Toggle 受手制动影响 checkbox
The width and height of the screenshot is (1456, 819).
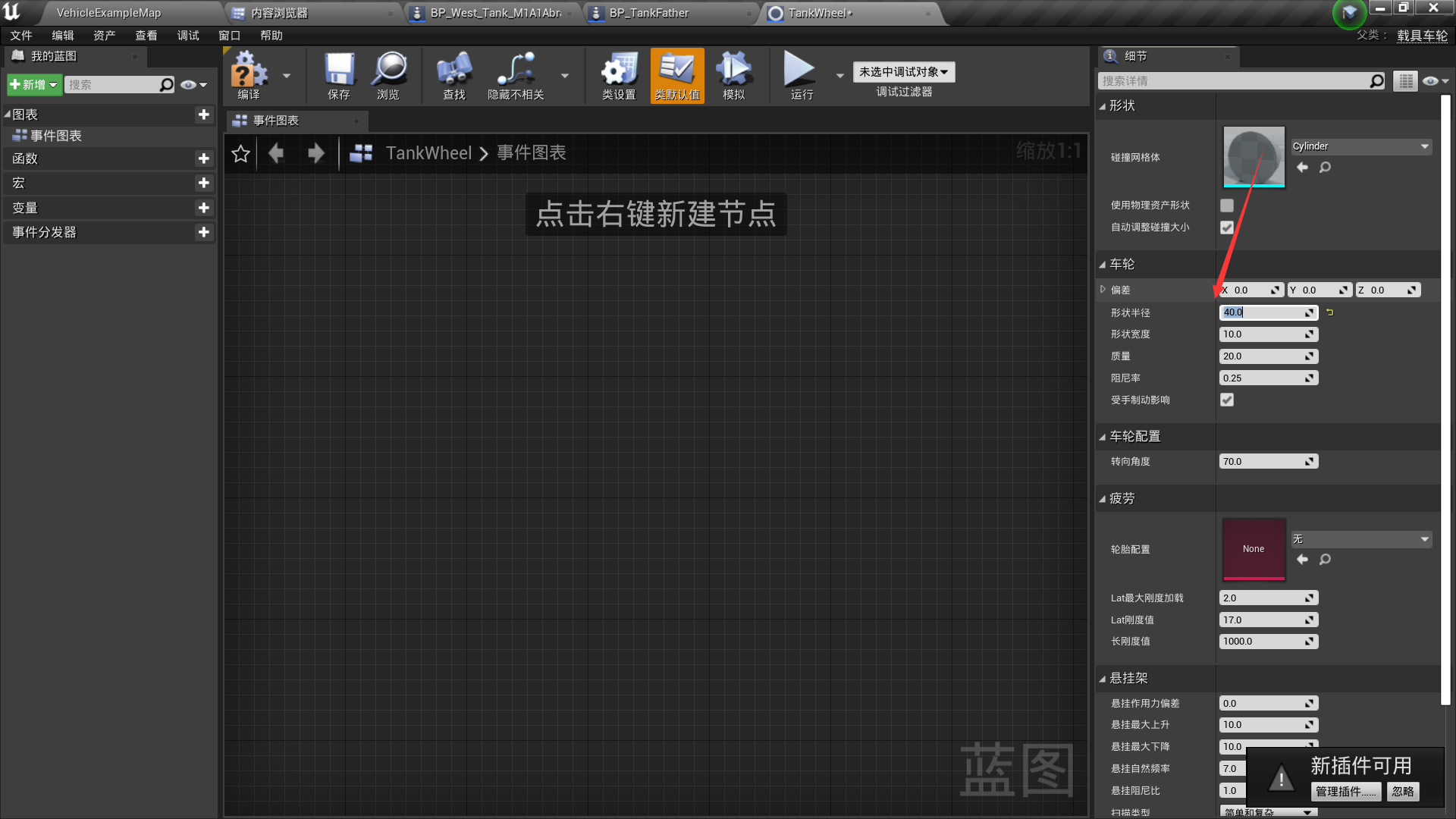coord(1227,400)
